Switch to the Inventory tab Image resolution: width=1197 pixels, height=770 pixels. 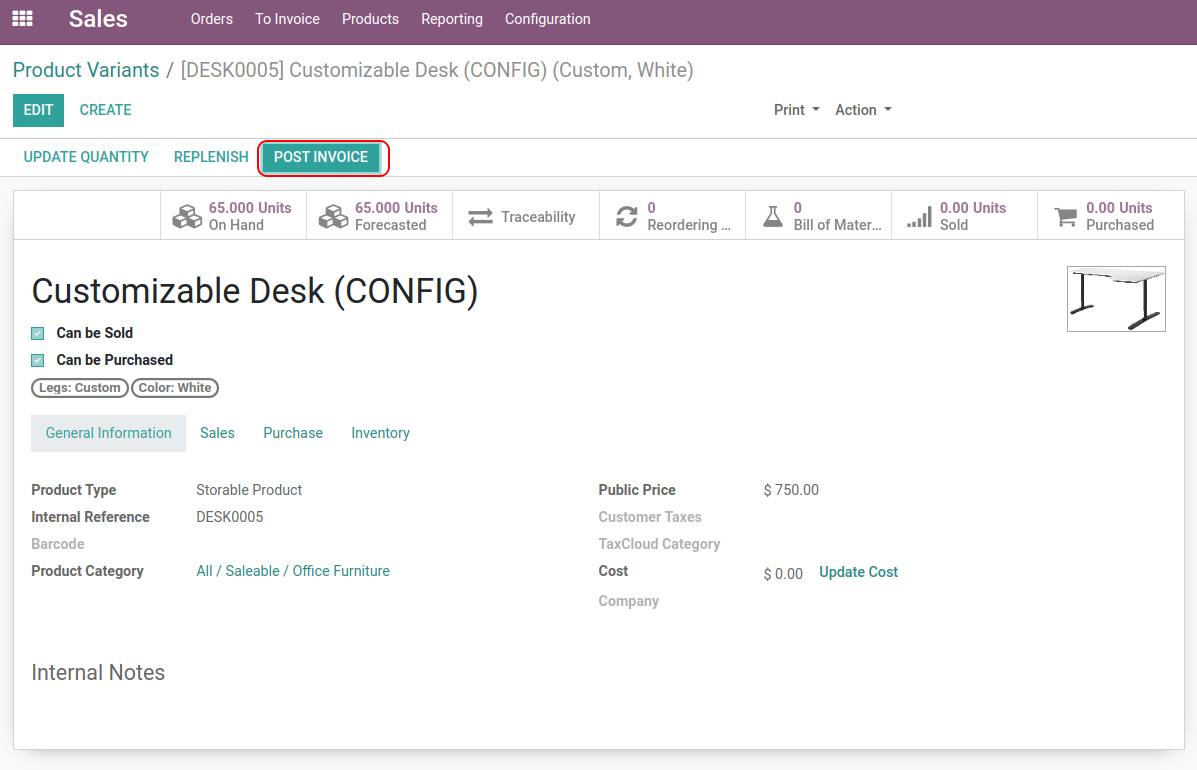tap(380, 433)
